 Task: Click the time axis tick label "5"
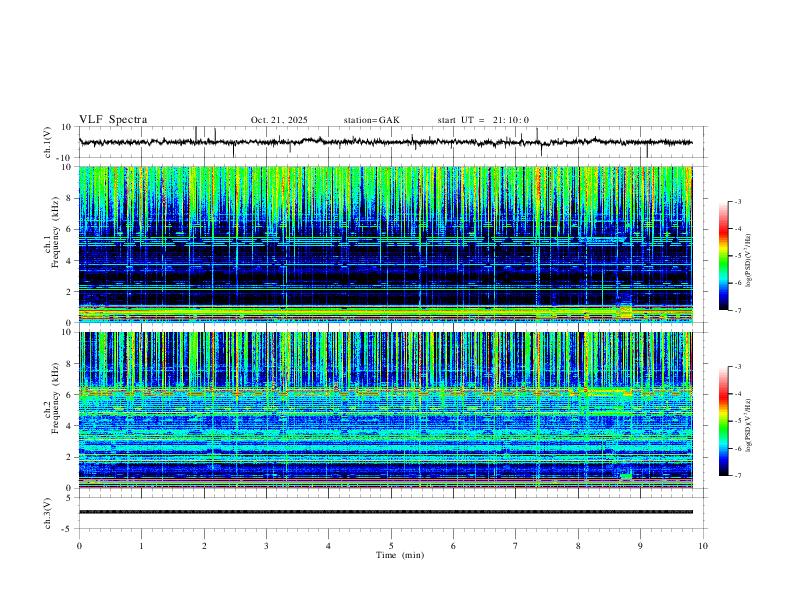[391, 546]
